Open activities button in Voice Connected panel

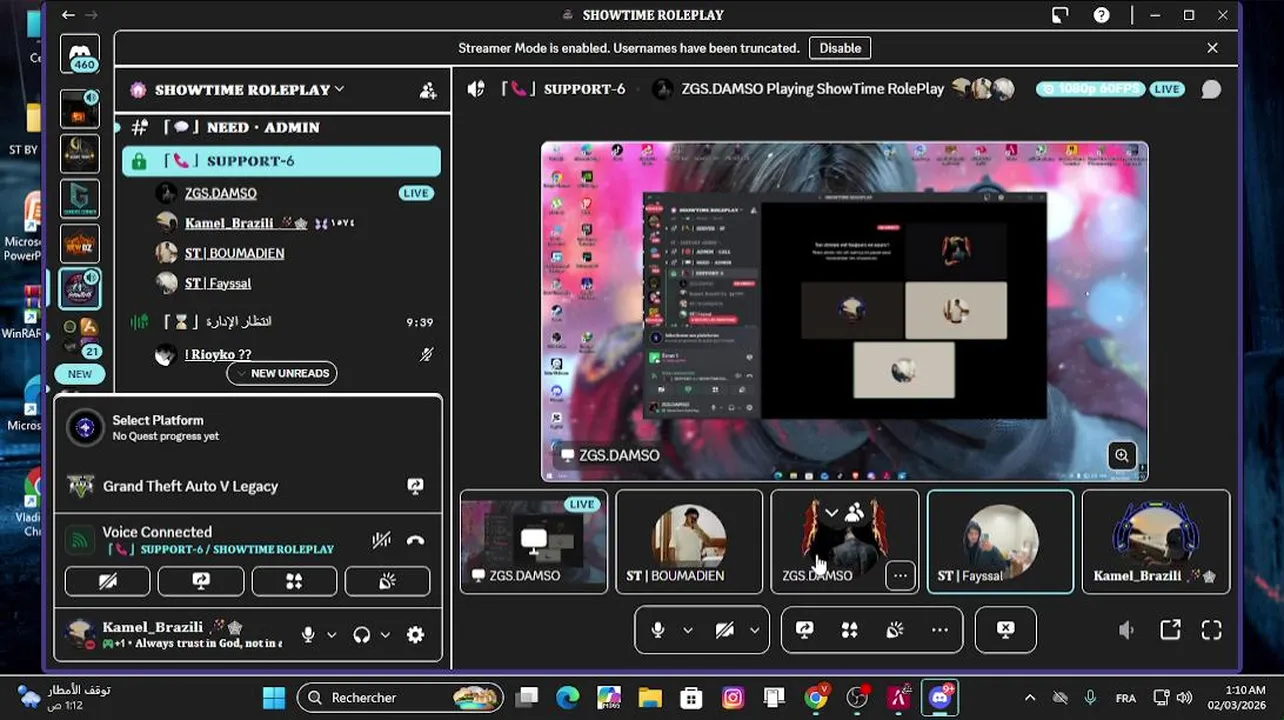coord(294,581)
